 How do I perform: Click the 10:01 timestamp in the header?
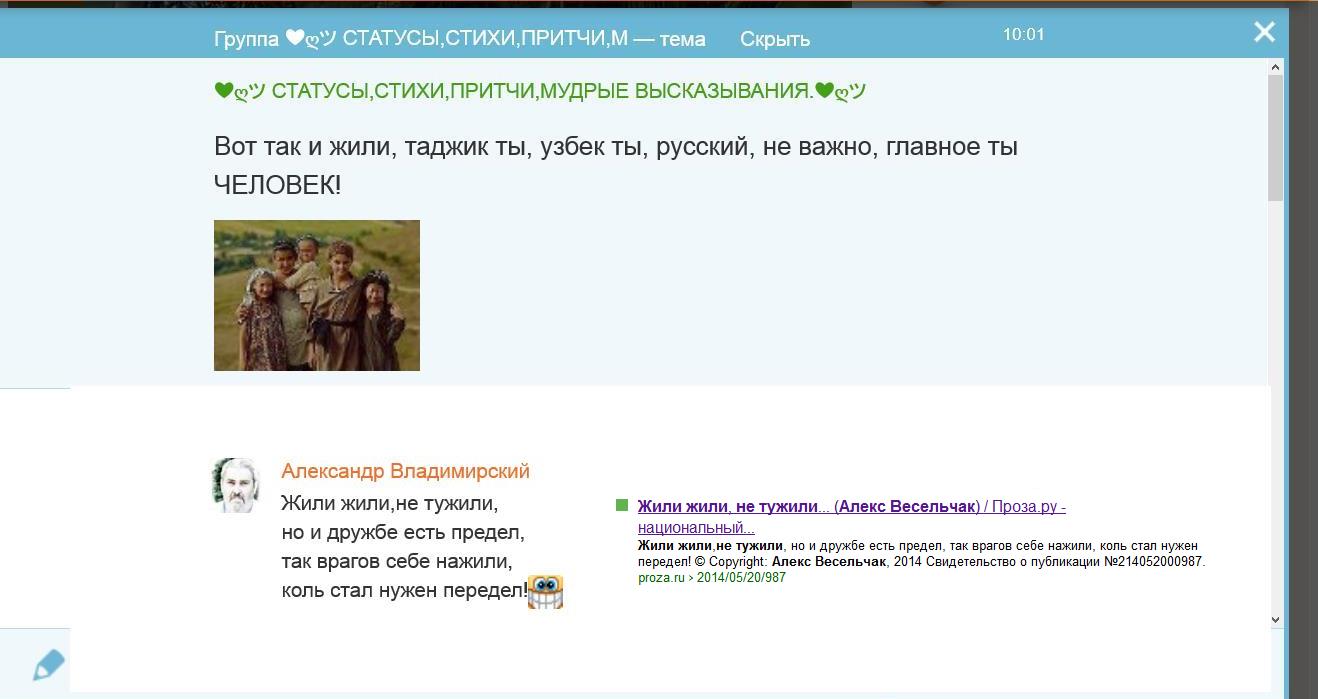pyautogui.click(x=1023, y=34)
